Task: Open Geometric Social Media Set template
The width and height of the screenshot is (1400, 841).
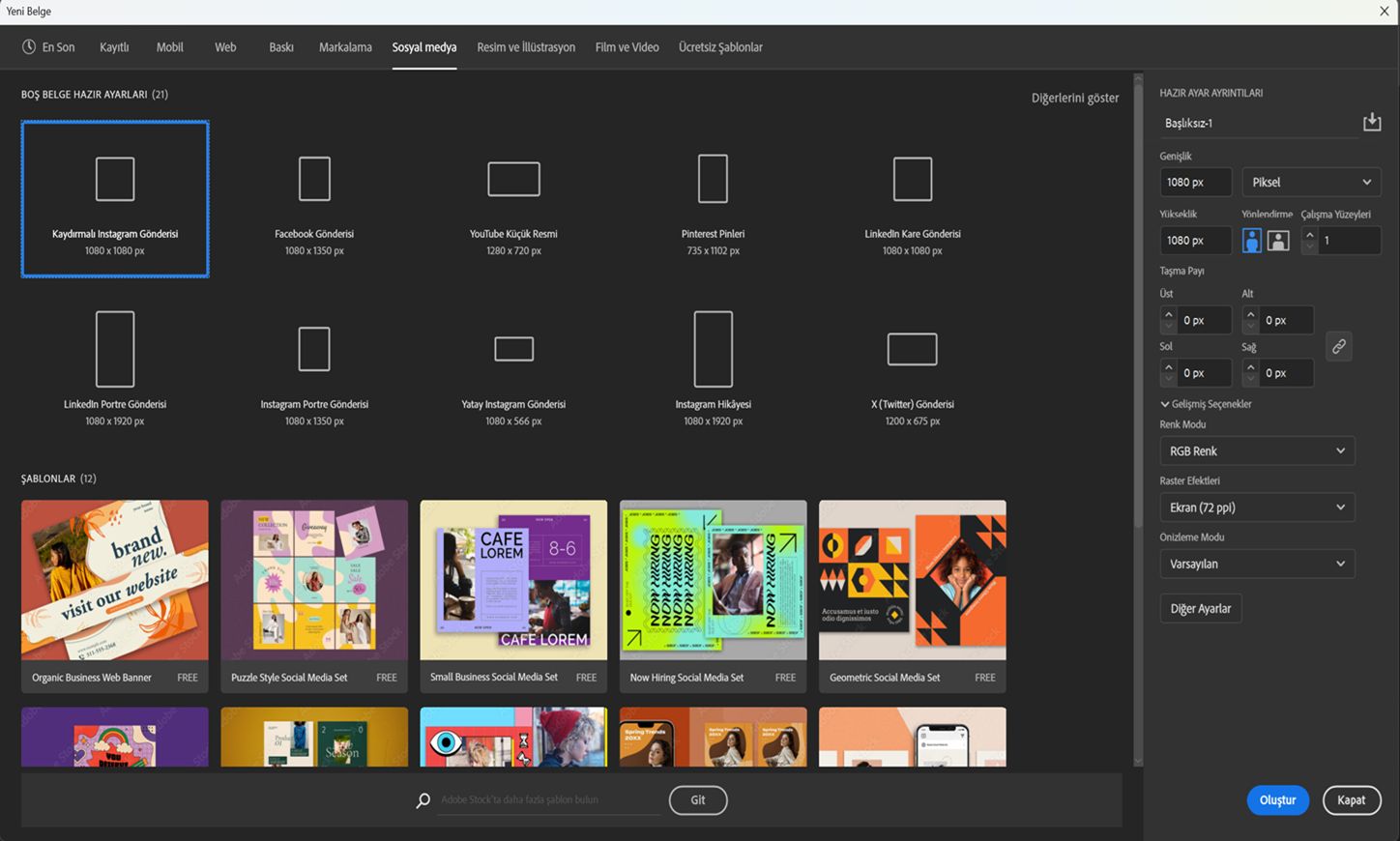Action: coord(912,596)
